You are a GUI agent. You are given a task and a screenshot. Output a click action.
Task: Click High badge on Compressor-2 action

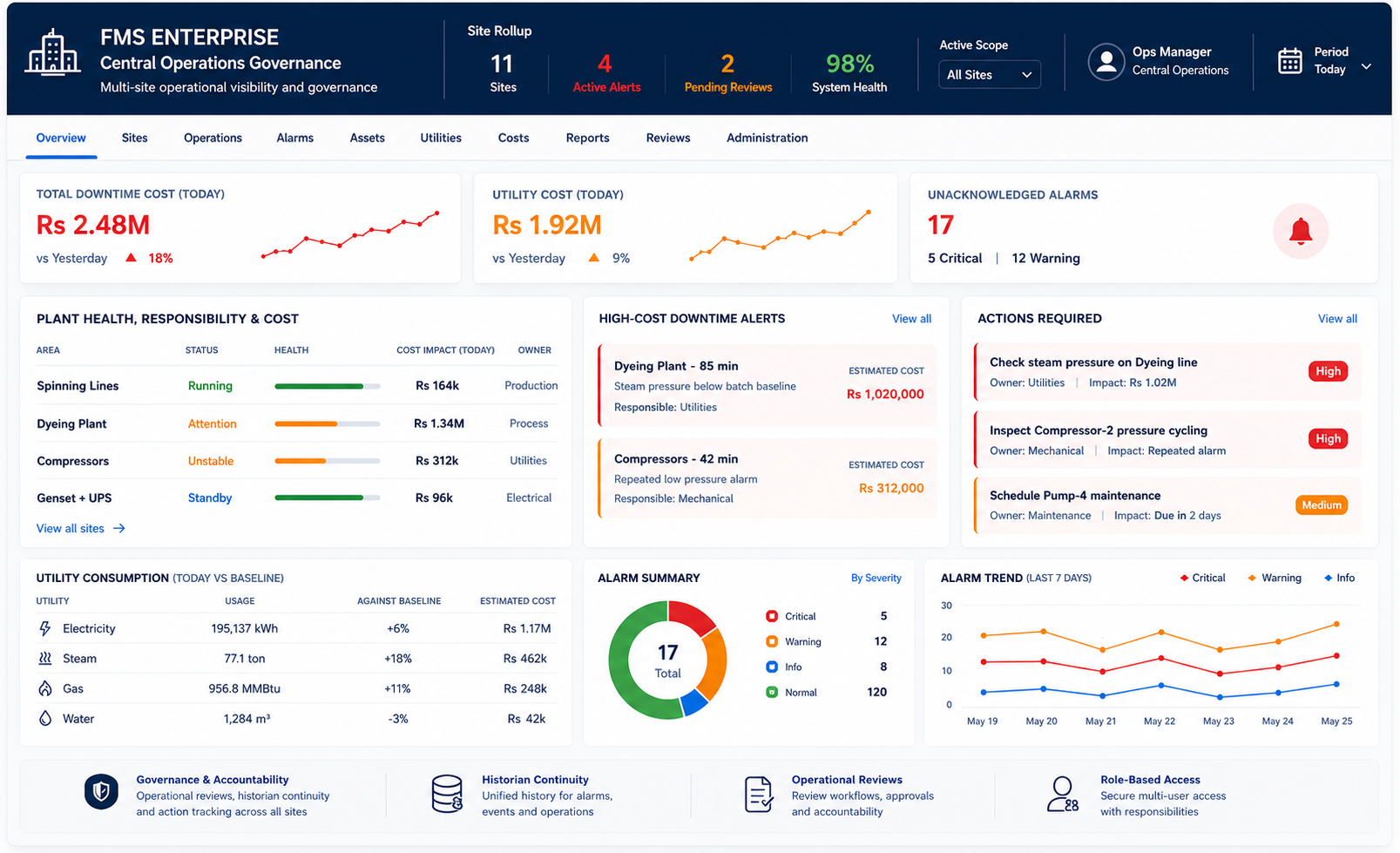[x=1328, y=439]
